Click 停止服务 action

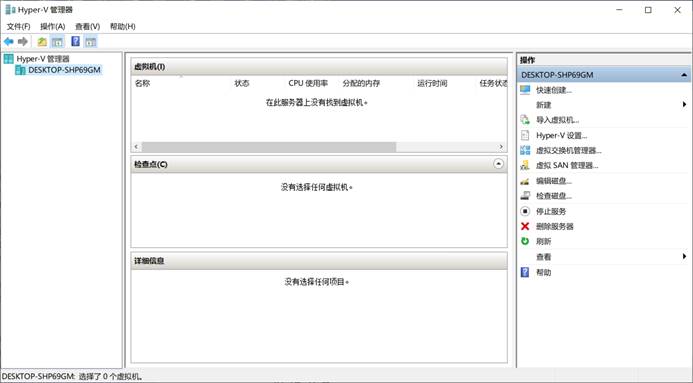point(551,212)
